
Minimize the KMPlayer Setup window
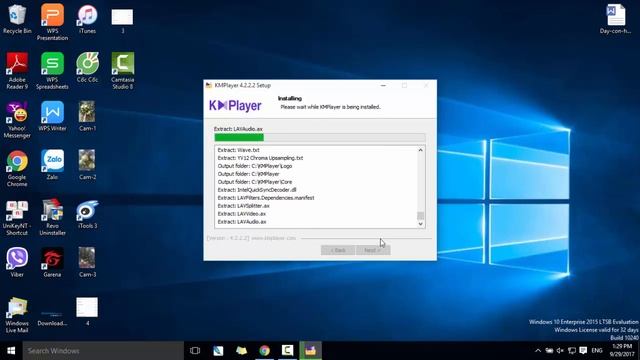tap(383, 85)
